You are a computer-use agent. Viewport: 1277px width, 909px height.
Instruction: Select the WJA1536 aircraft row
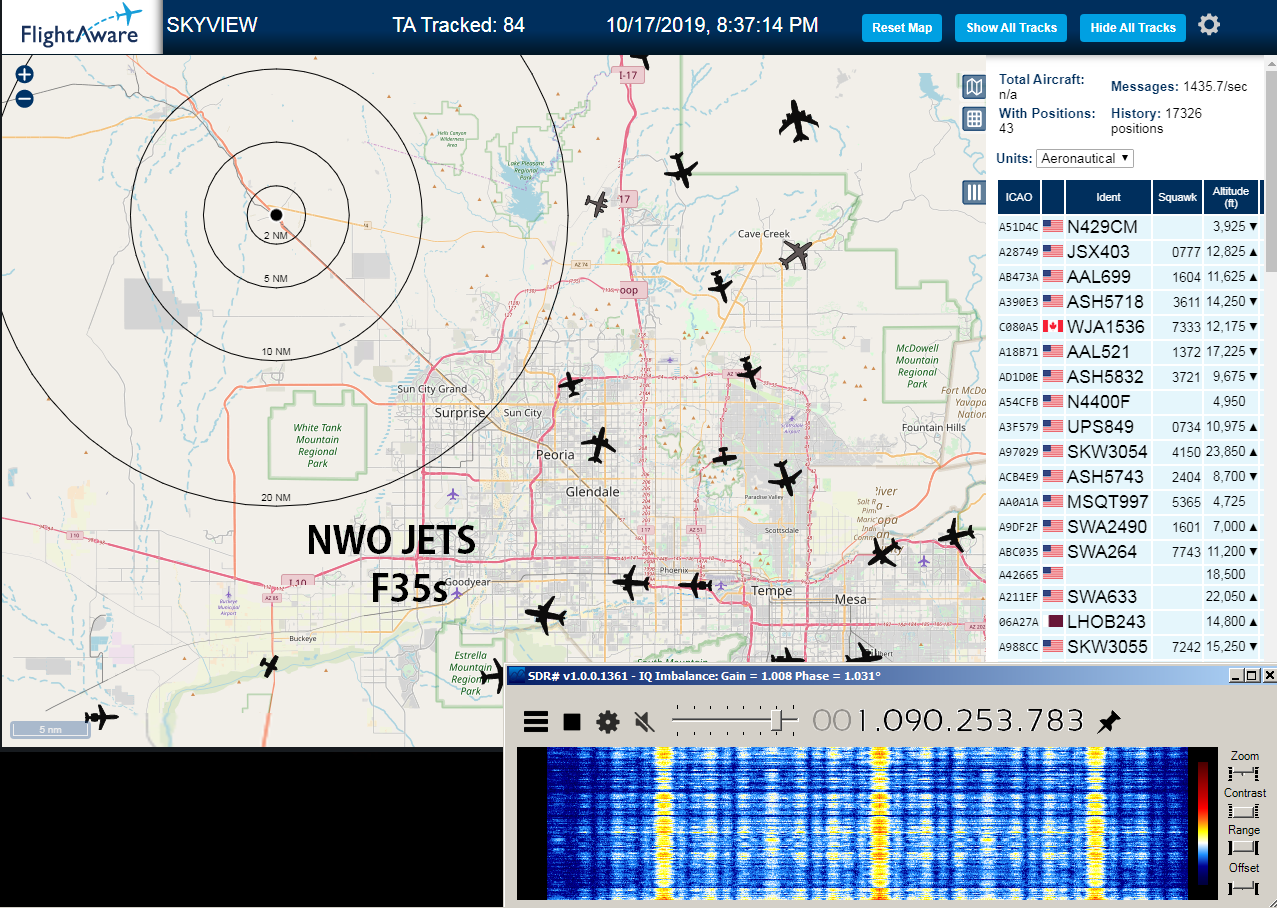[x=1130, y=327]
